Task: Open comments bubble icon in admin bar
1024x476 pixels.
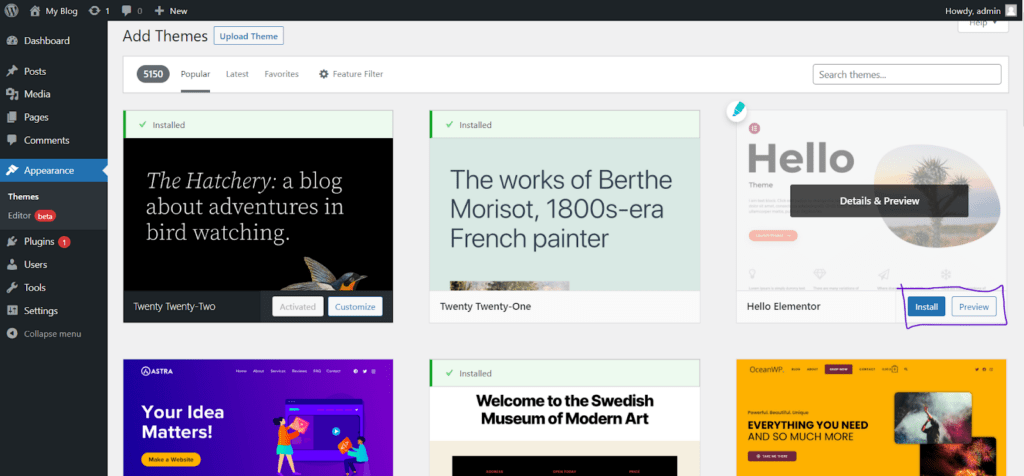Action: pos(127,10)
